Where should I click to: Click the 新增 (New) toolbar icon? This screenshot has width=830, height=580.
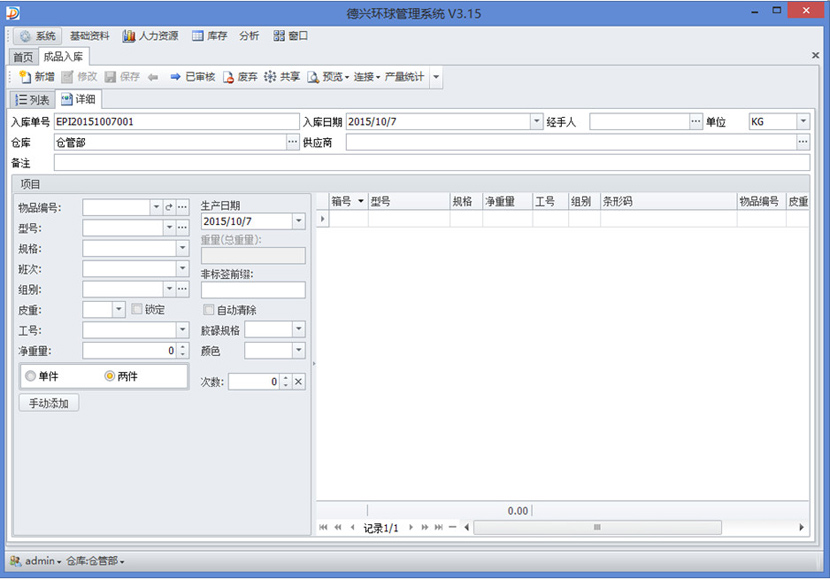[x=25, y=77]
